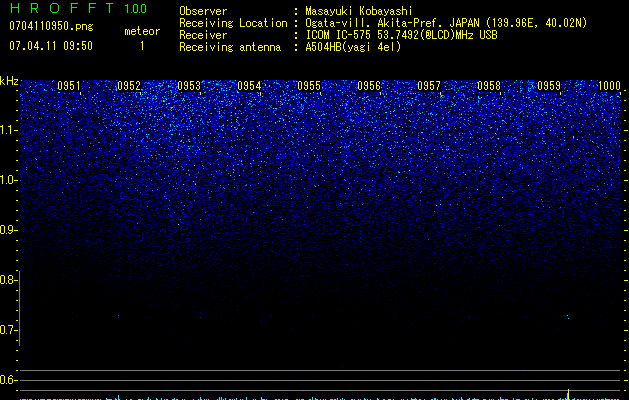Select the Ogata-vill. Akita-Pref. JAPAN location text
This screenshot has width=629, height=400.
[446, 23]
